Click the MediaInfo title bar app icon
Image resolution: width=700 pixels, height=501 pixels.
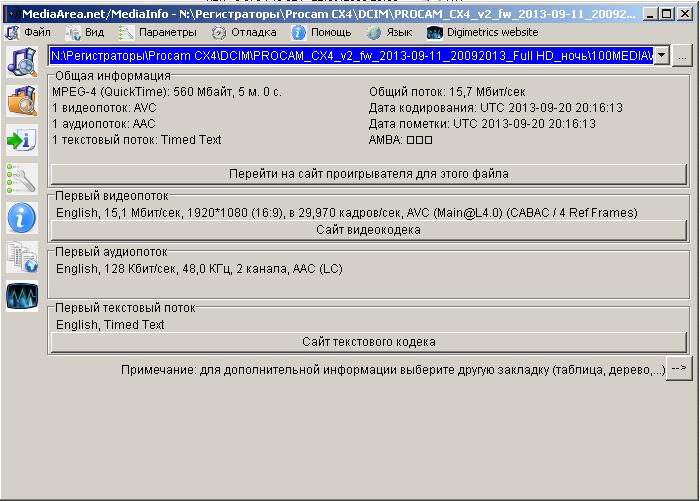pos(11,15)
